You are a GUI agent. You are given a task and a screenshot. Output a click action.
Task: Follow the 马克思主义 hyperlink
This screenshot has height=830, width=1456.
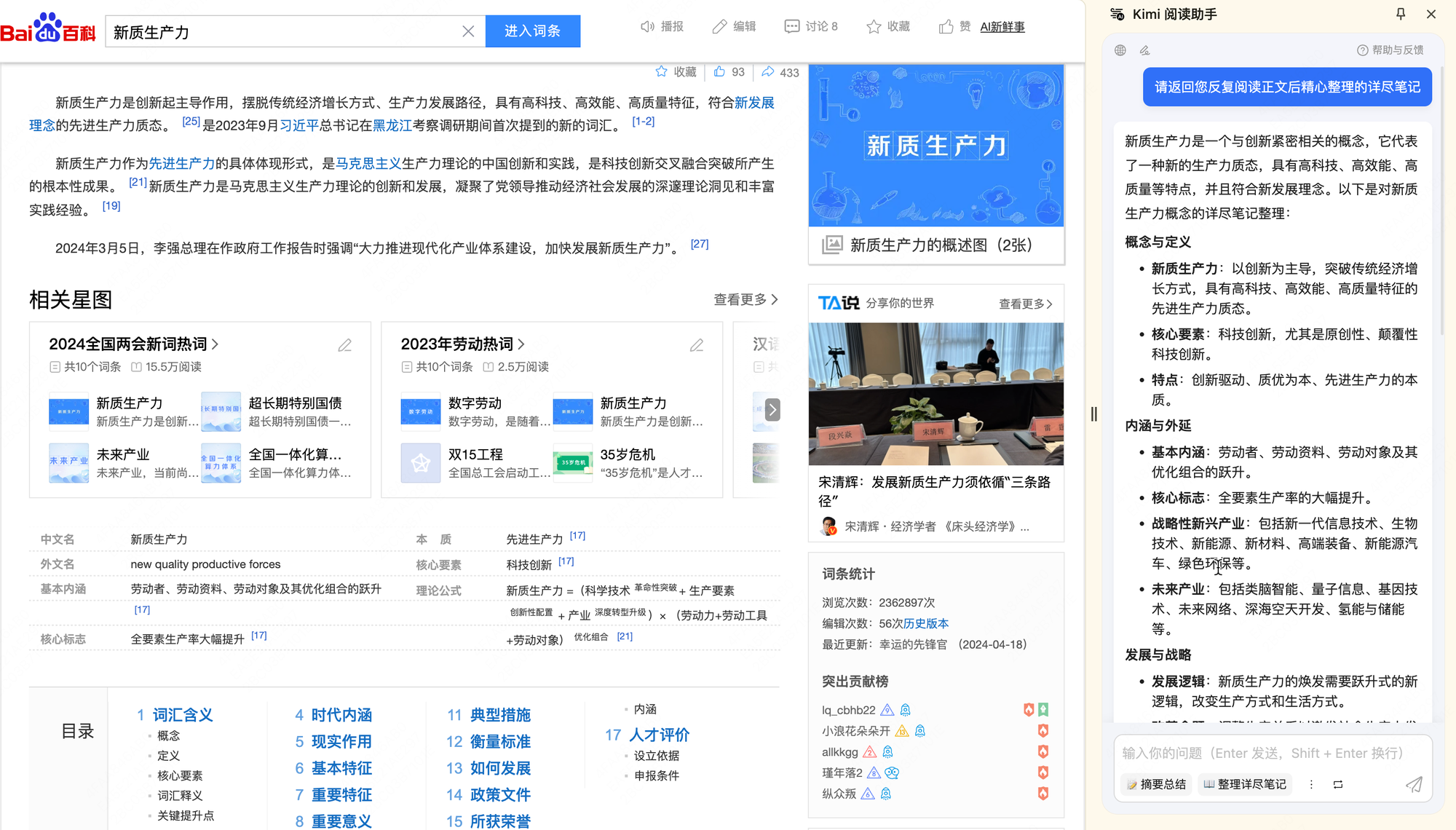[x=368, y=164]
